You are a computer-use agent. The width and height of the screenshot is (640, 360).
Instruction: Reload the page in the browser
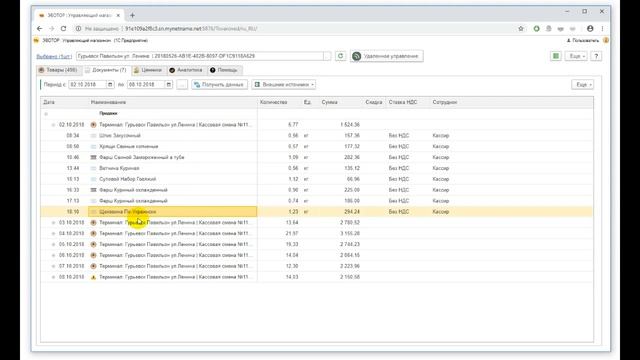pyautogui.click(x=64, y=29)
